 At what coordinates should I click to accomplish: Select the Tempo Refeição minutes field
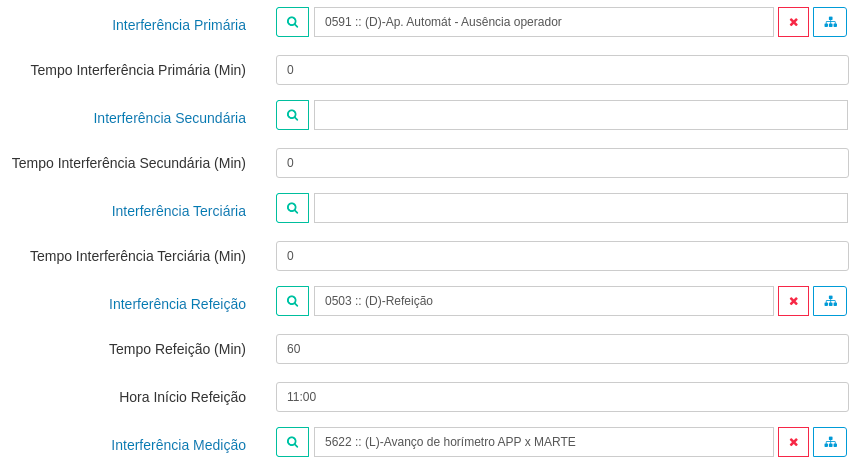(x=562, y=349)
